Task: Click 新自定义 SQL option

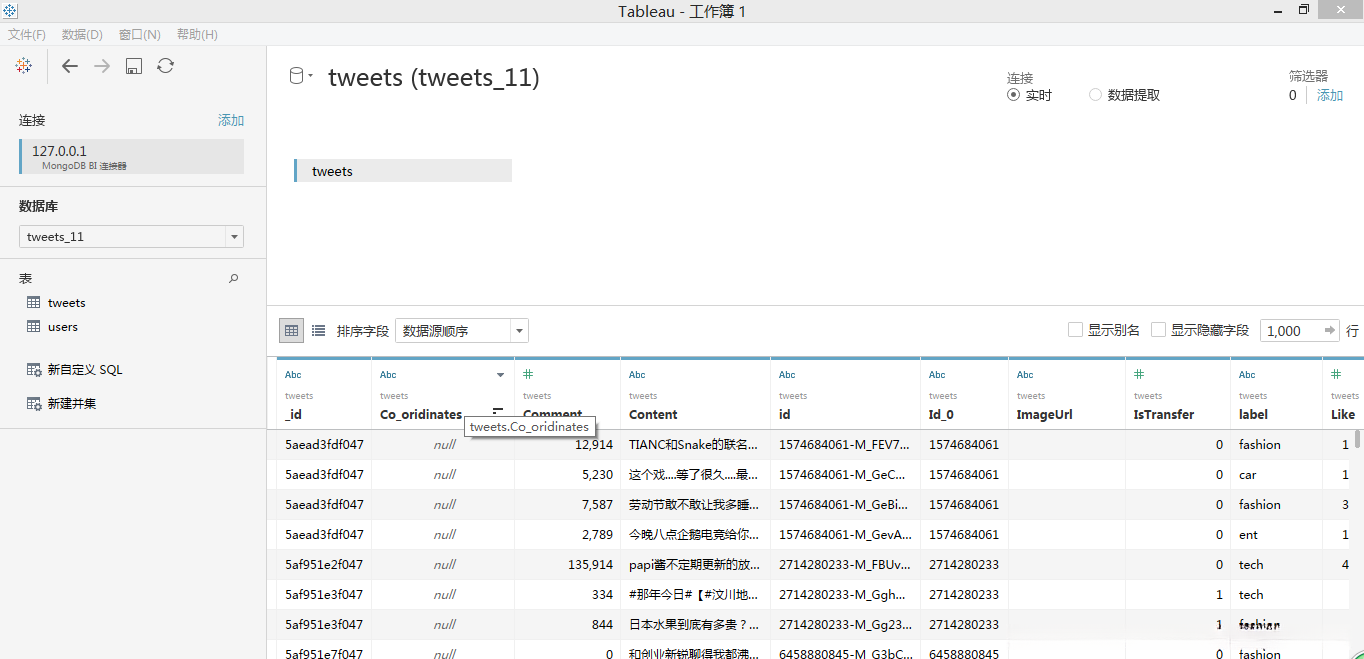Action: point(85,370)
